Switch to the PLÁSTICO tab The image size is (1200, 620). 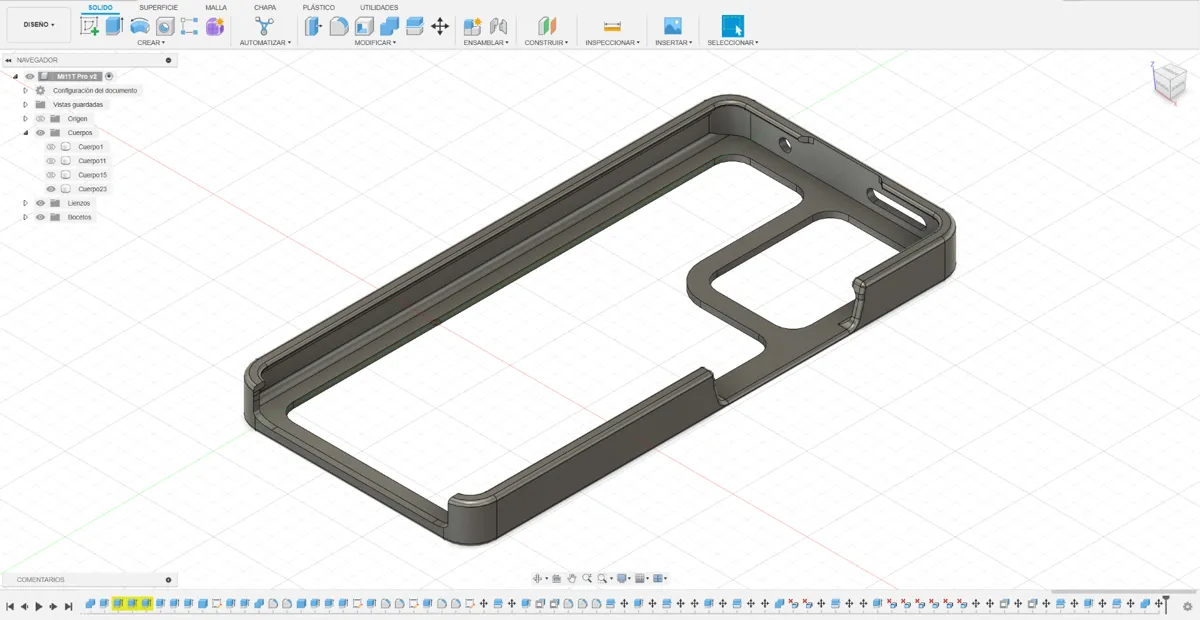pos(319,7)
